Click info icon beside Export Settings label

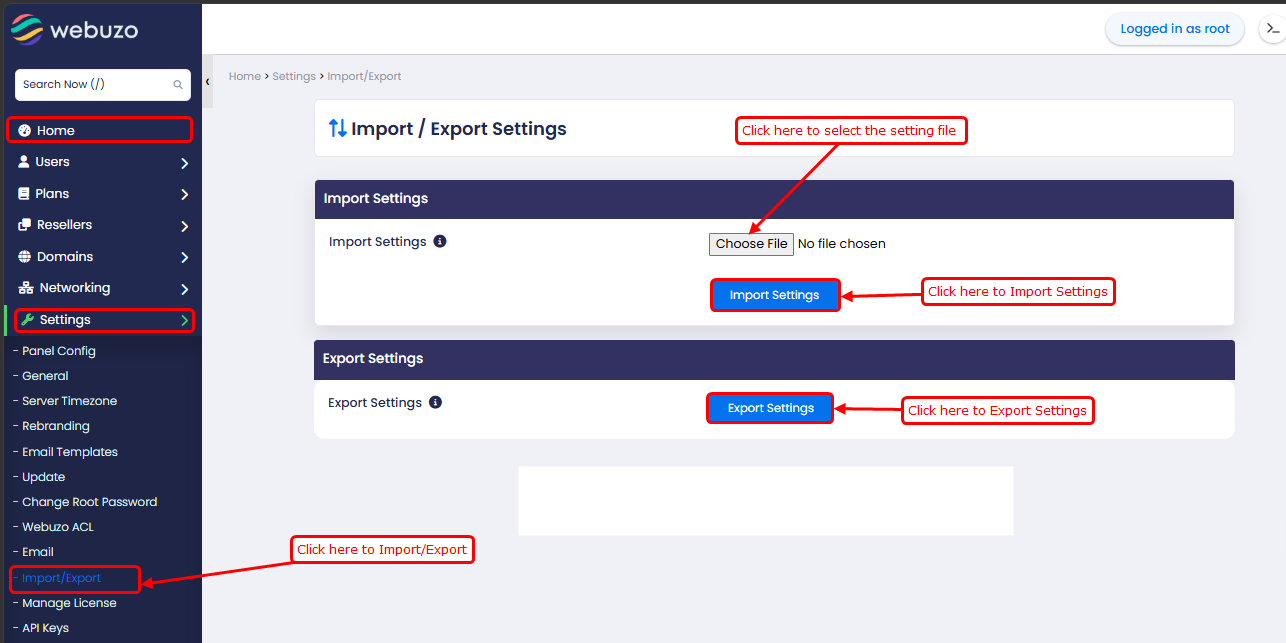[435, 403]
